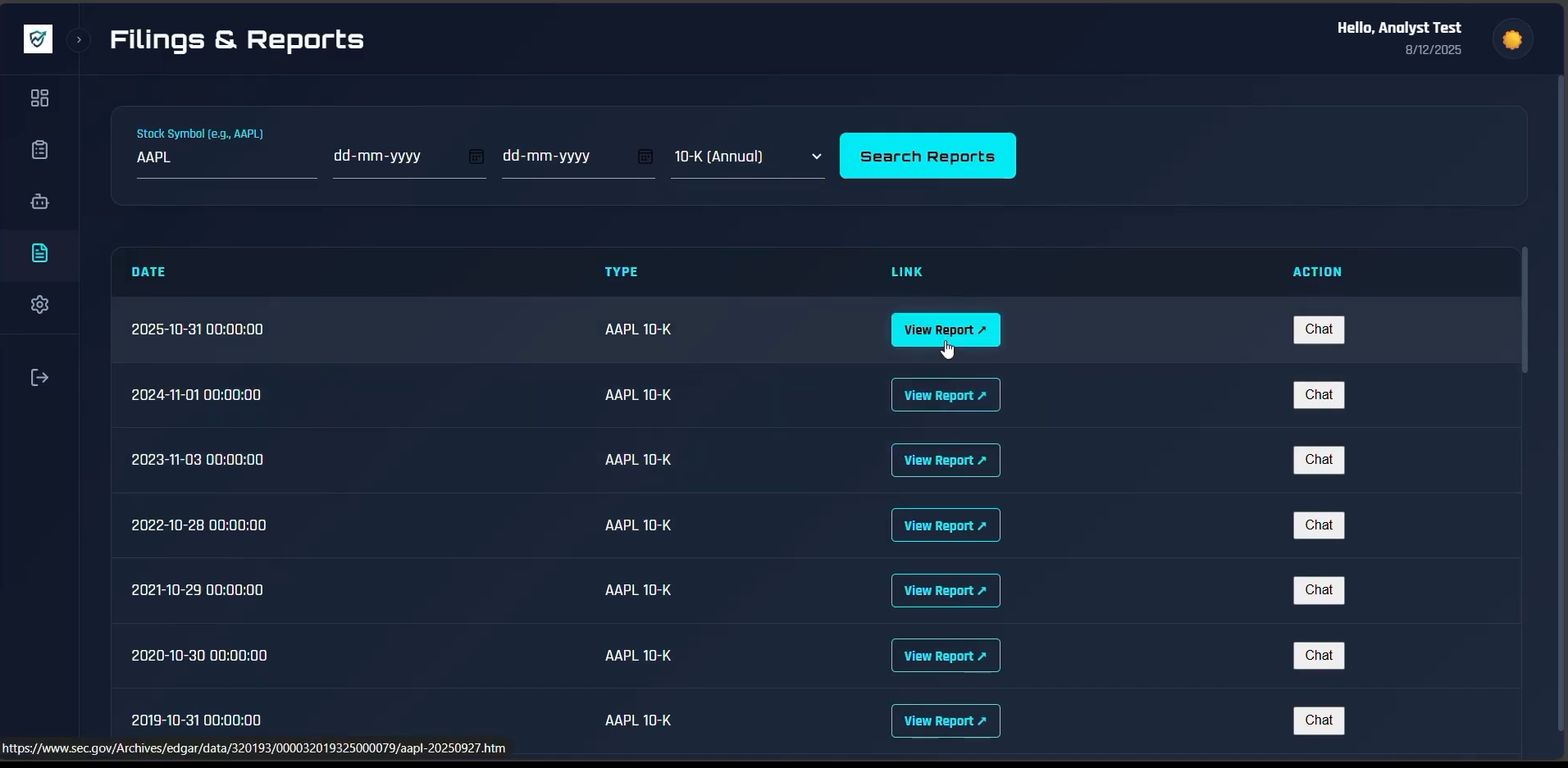Open settings gear in sidebar
1568x768 pixels.
pos(39,305)
